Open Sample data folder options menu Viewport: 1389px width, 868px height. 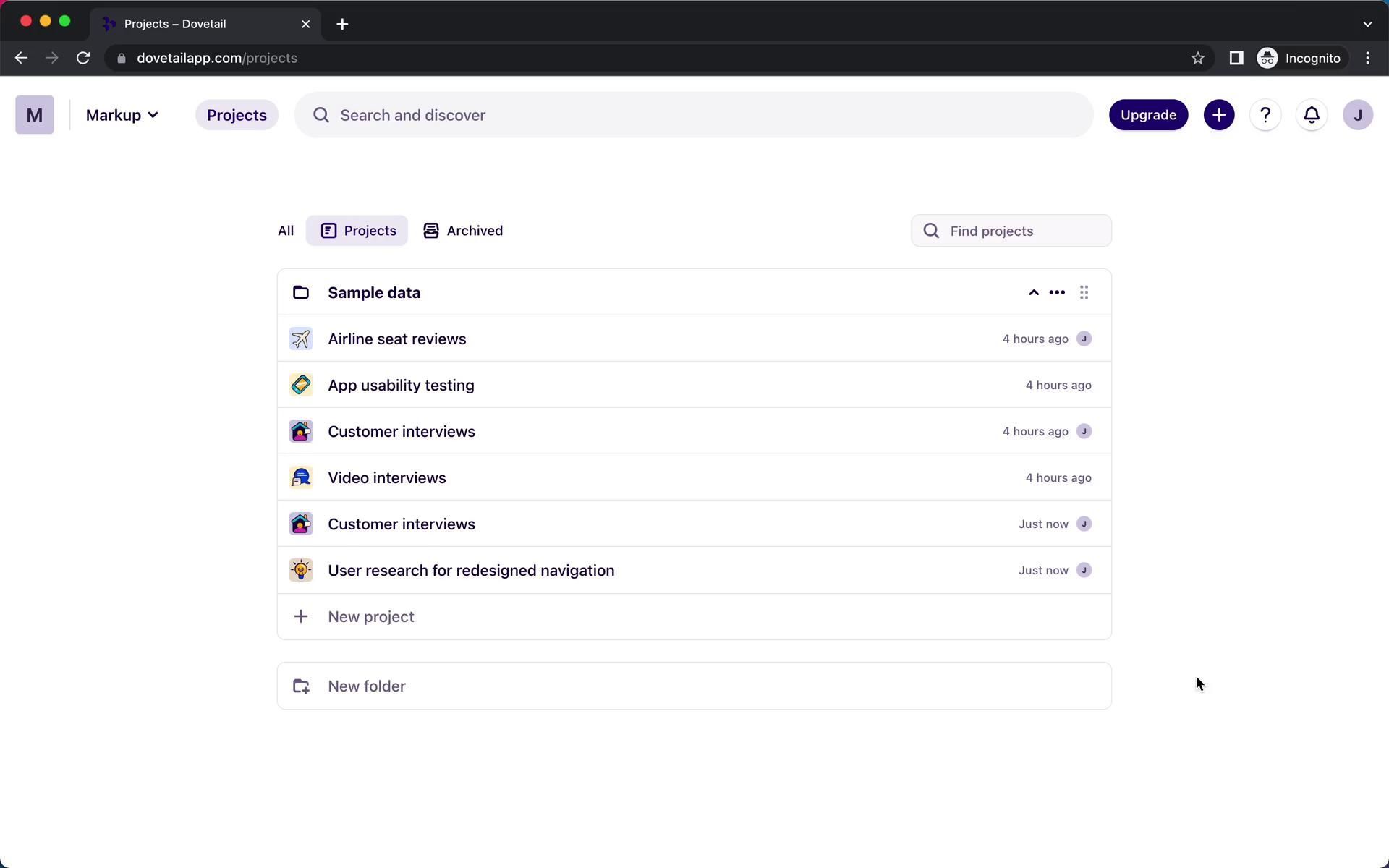[x=1056, y=292]
